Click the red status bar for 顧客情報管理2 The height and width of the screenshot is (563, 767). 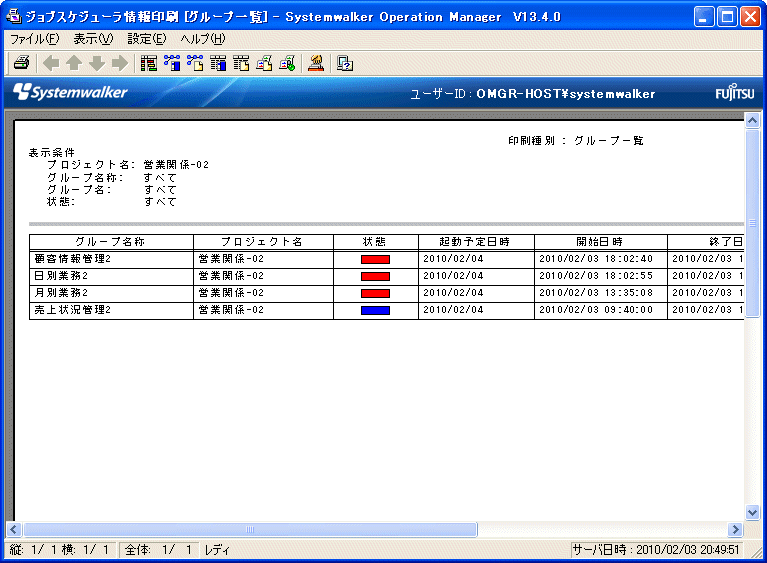[x=375, y=259]
